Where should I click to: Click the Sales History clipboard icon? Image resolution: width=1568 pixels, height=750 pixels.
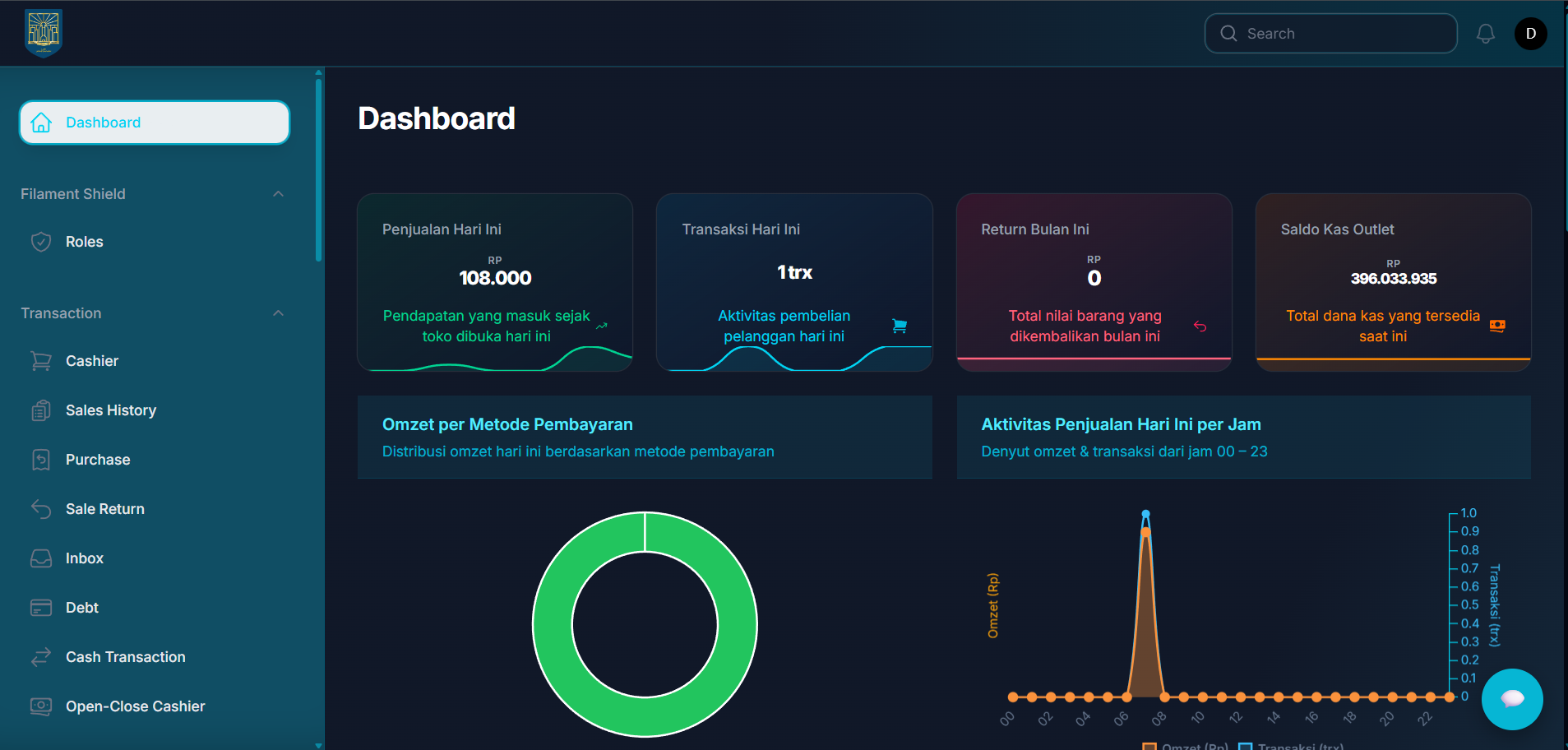pyautogui.click(x=41, y=410)
